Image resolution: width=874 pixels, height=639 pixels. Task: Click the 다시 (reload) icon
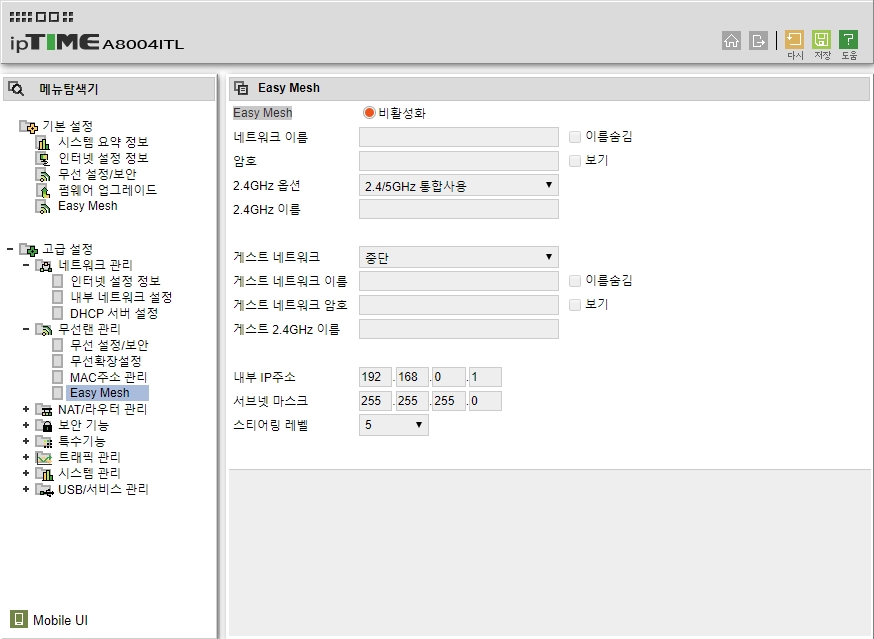[x=794, y=40]
